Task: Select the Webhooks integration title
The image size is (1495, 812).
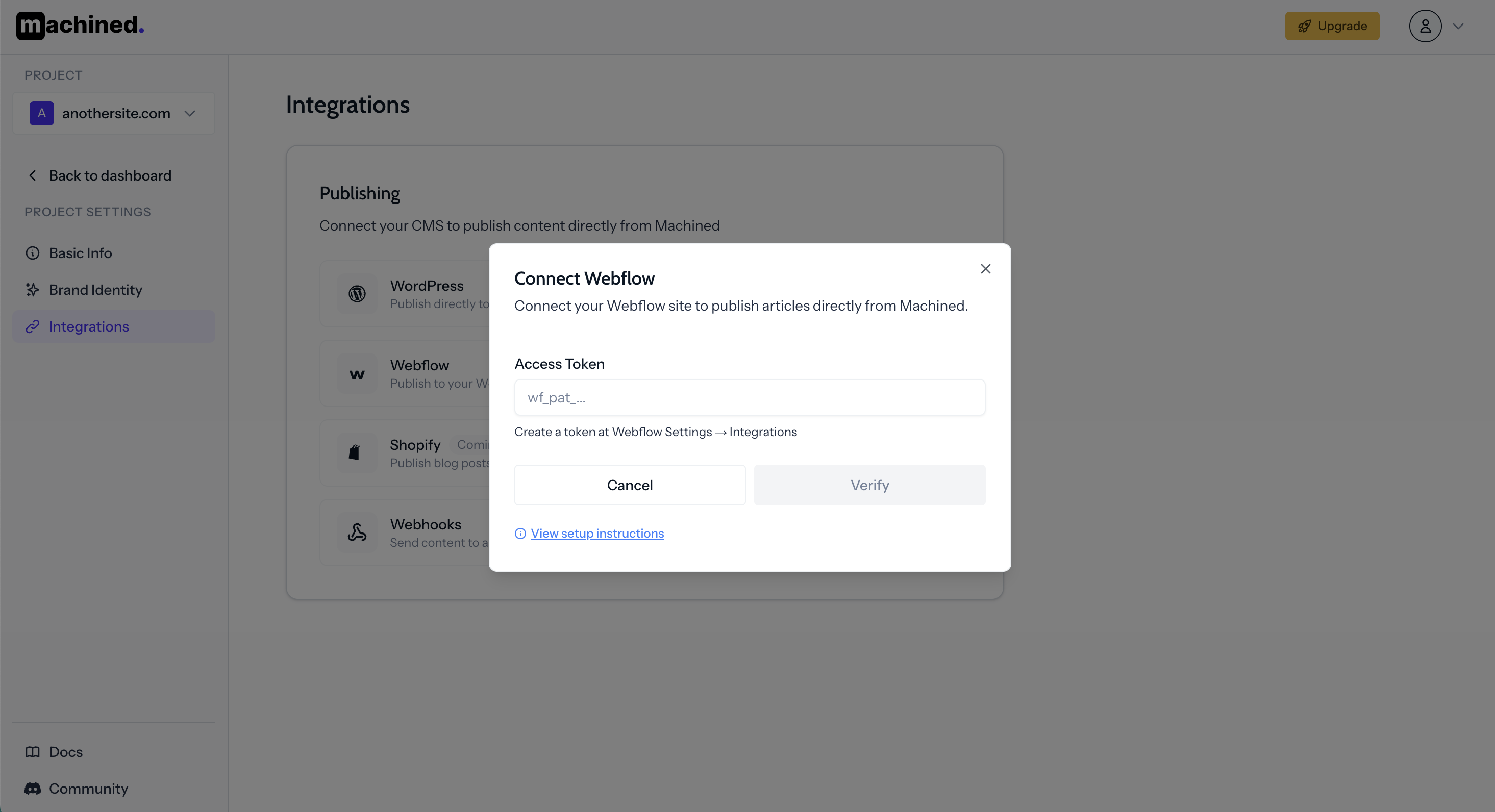Action: tap(426, 524)
